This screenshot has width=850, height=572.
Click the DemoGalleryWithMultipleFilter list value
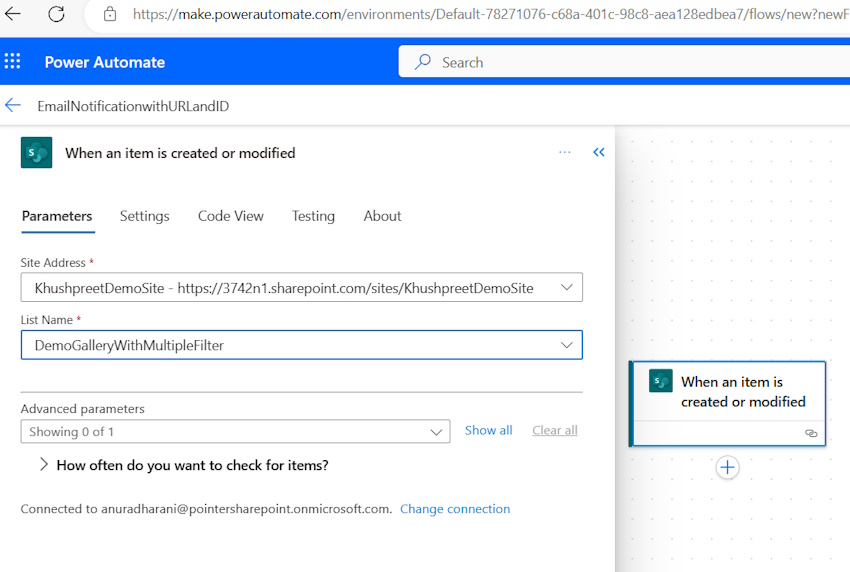coord(129,345)
